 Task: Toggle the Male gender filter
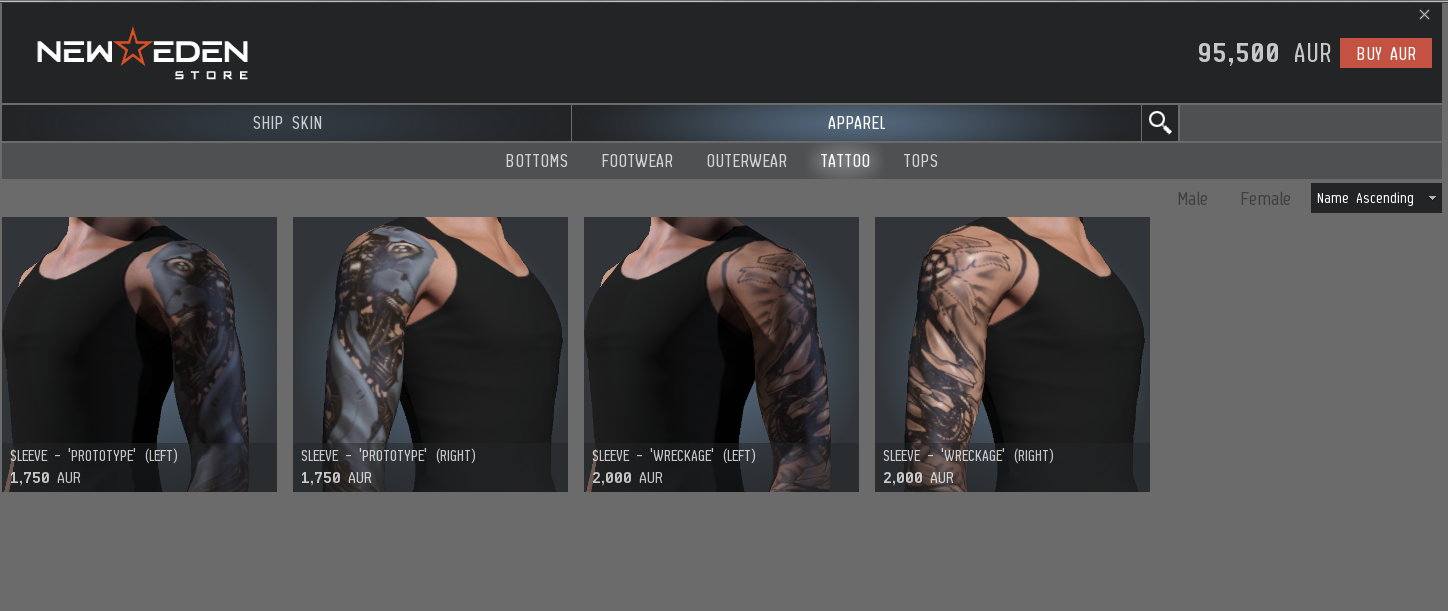click(x=1192, y=199)
